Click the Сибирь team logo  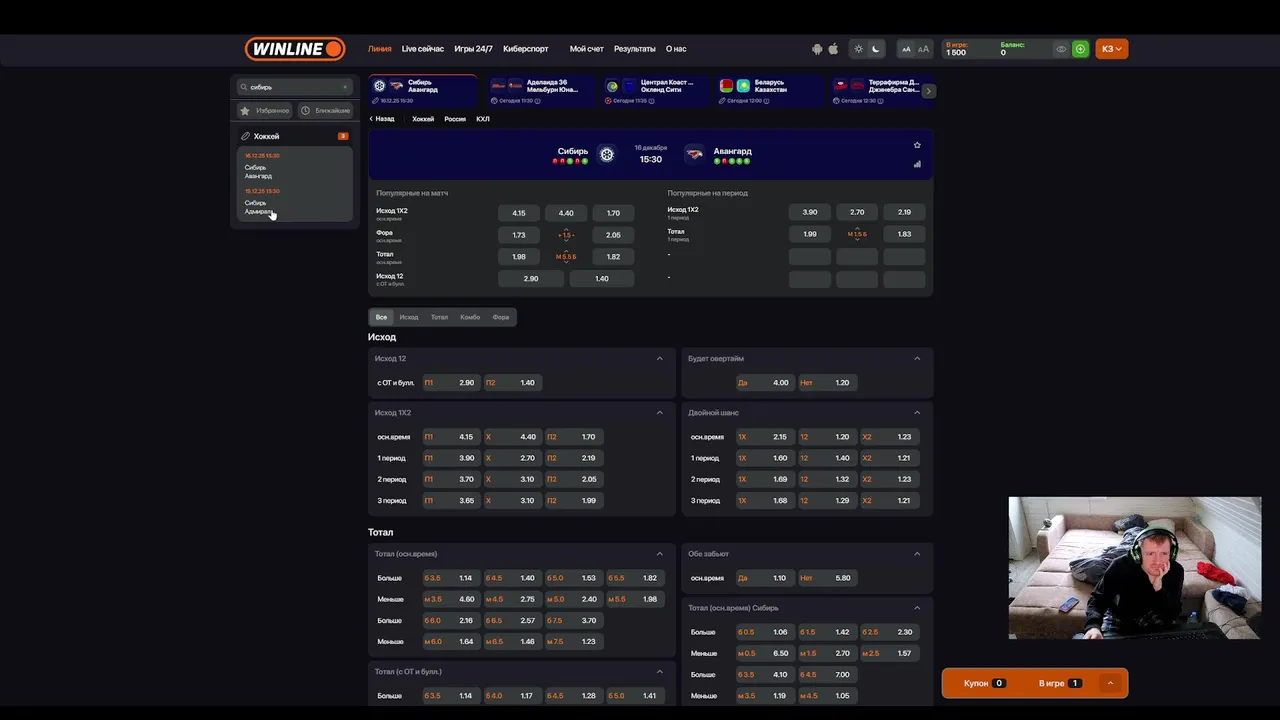click(x=606, y=154)
